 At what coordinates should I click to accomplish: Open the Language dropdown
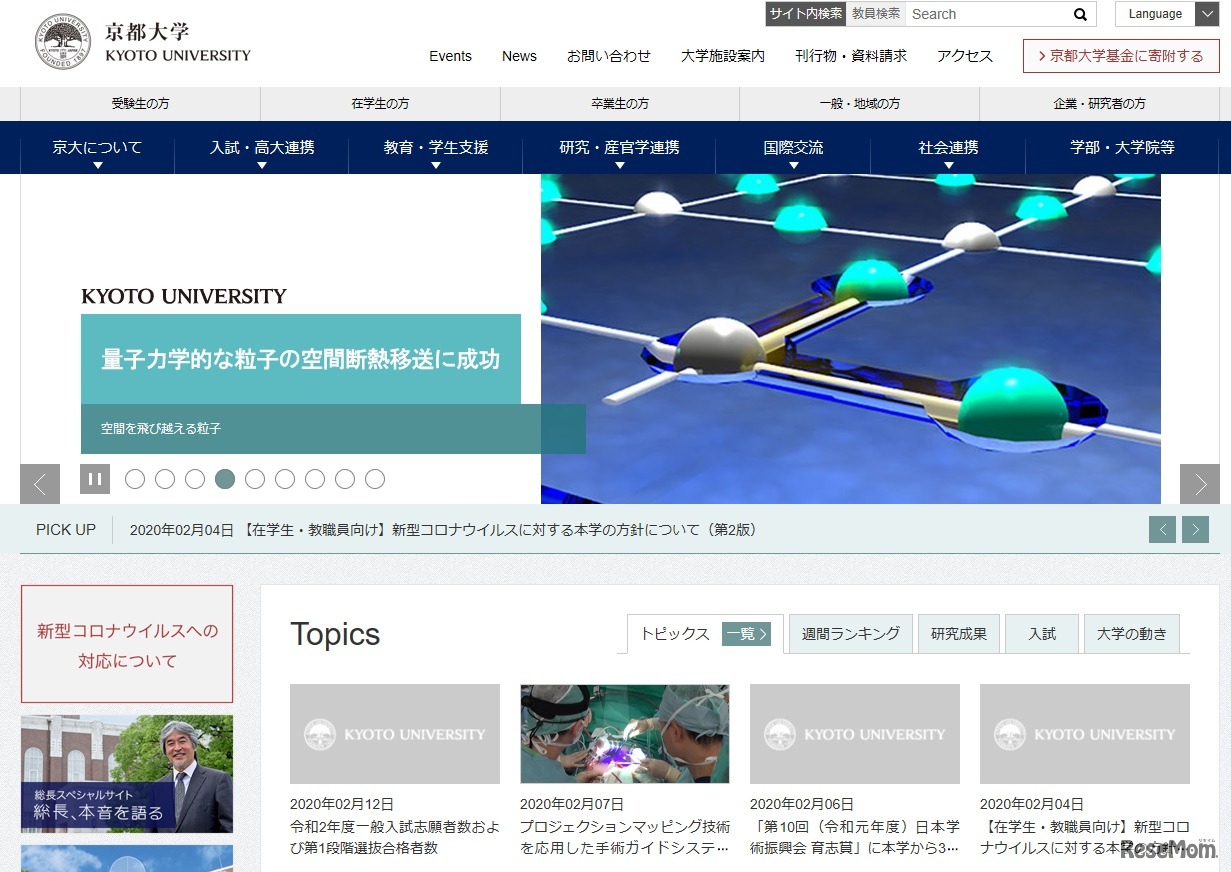tap(1165, 14)
